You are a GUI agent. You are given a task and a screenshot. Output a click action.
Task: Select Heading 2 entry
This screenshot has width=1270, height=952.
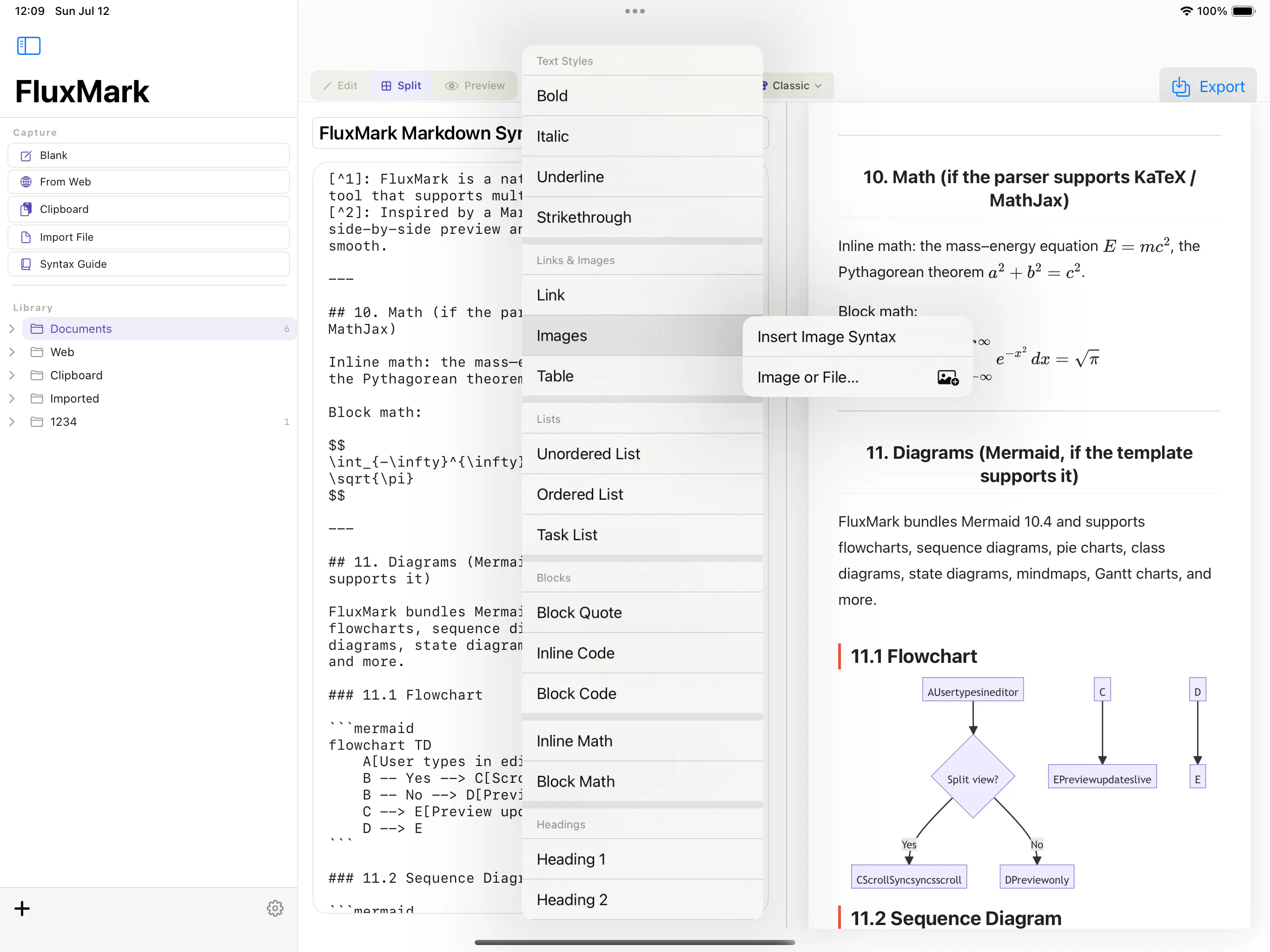coord(642,900)
